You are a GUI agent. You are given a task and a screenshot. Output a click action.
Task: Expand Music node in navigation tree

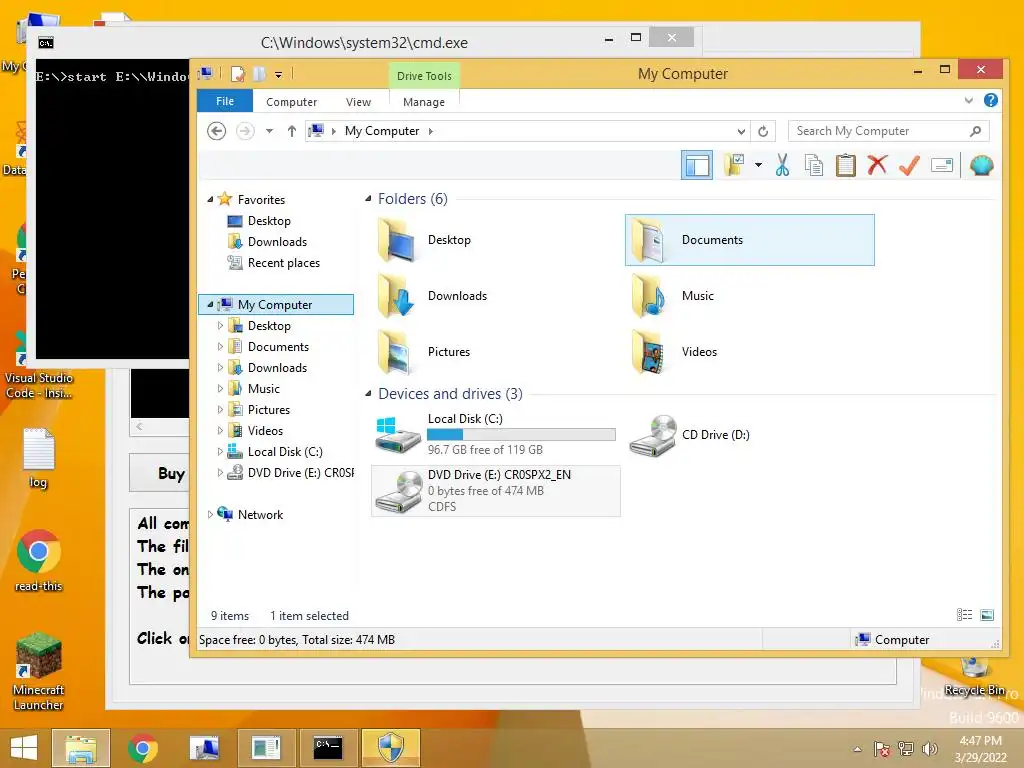pos(220,389)
